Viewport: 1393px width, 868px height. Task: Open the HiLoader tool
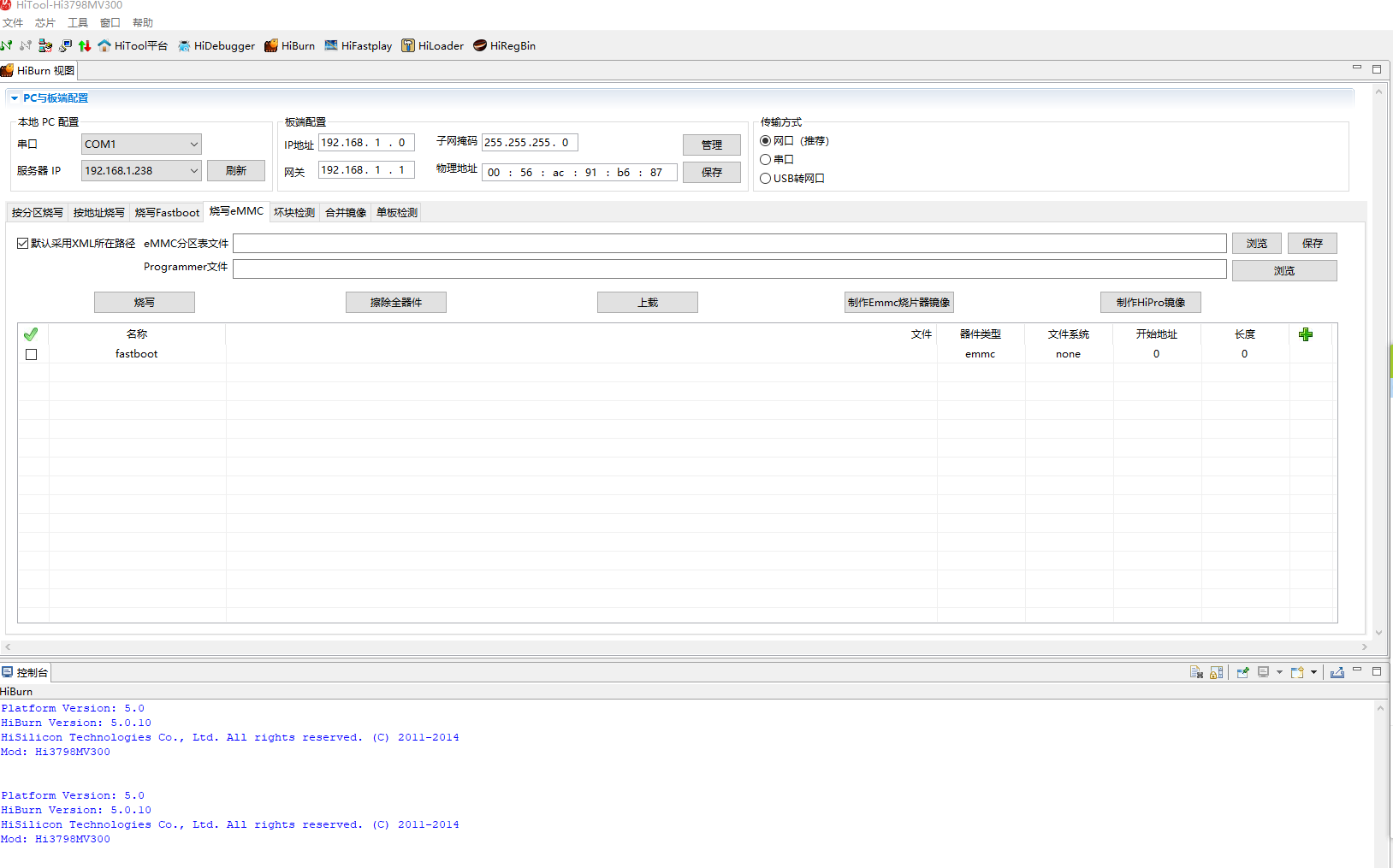(x=432, y=46)
